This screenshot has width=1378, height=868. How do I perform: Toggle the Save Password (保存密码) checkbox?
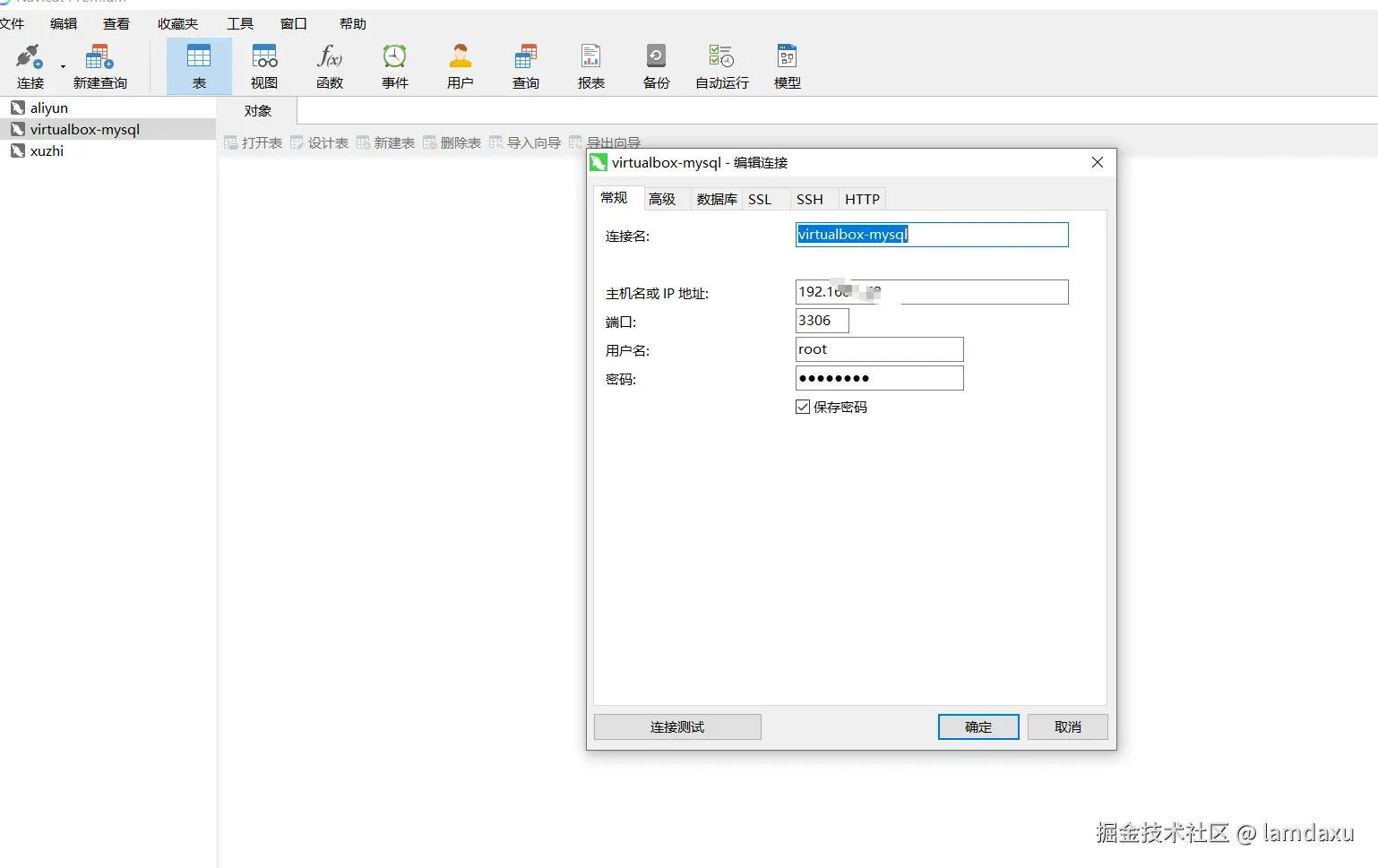tap(803, 407)
